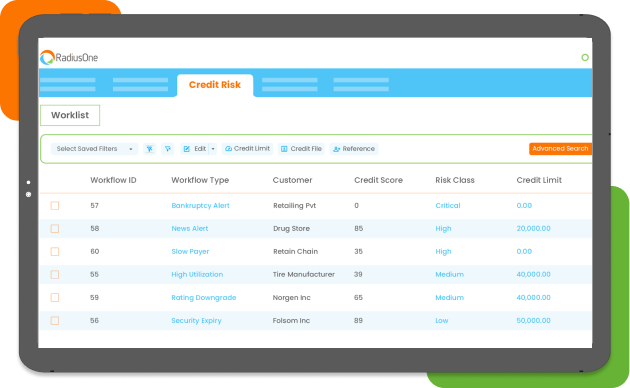This screenshot has height=388, width=630.
Task: Click the clear filter icon before Edit
Action: 168,149
